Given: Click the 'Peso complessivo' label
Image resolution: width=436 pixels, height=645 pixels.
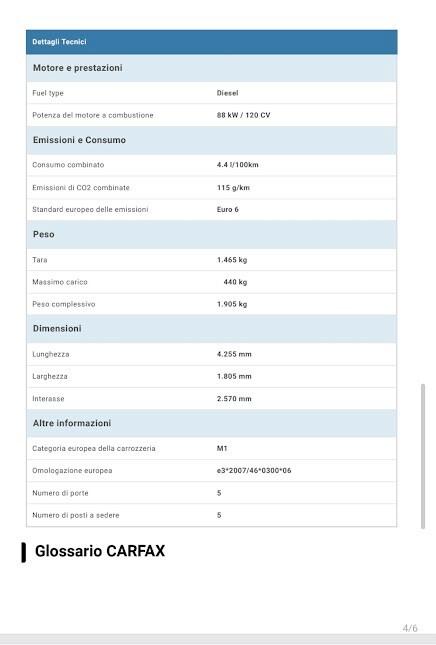Looking at the screenshot, I should click(63, 304).
